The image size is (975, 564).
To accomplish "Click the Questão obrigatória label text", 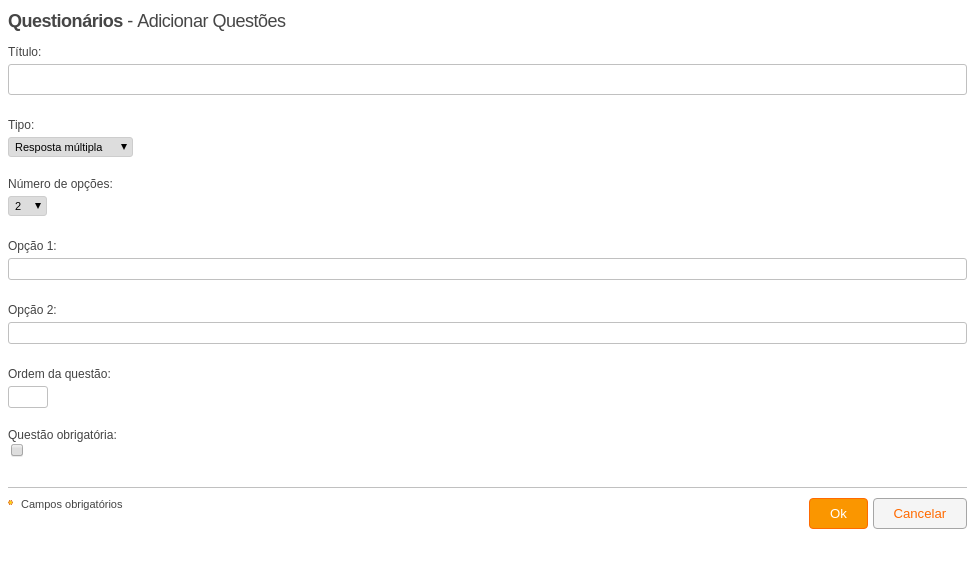I will pyautogui.click(x=62, y=435).
